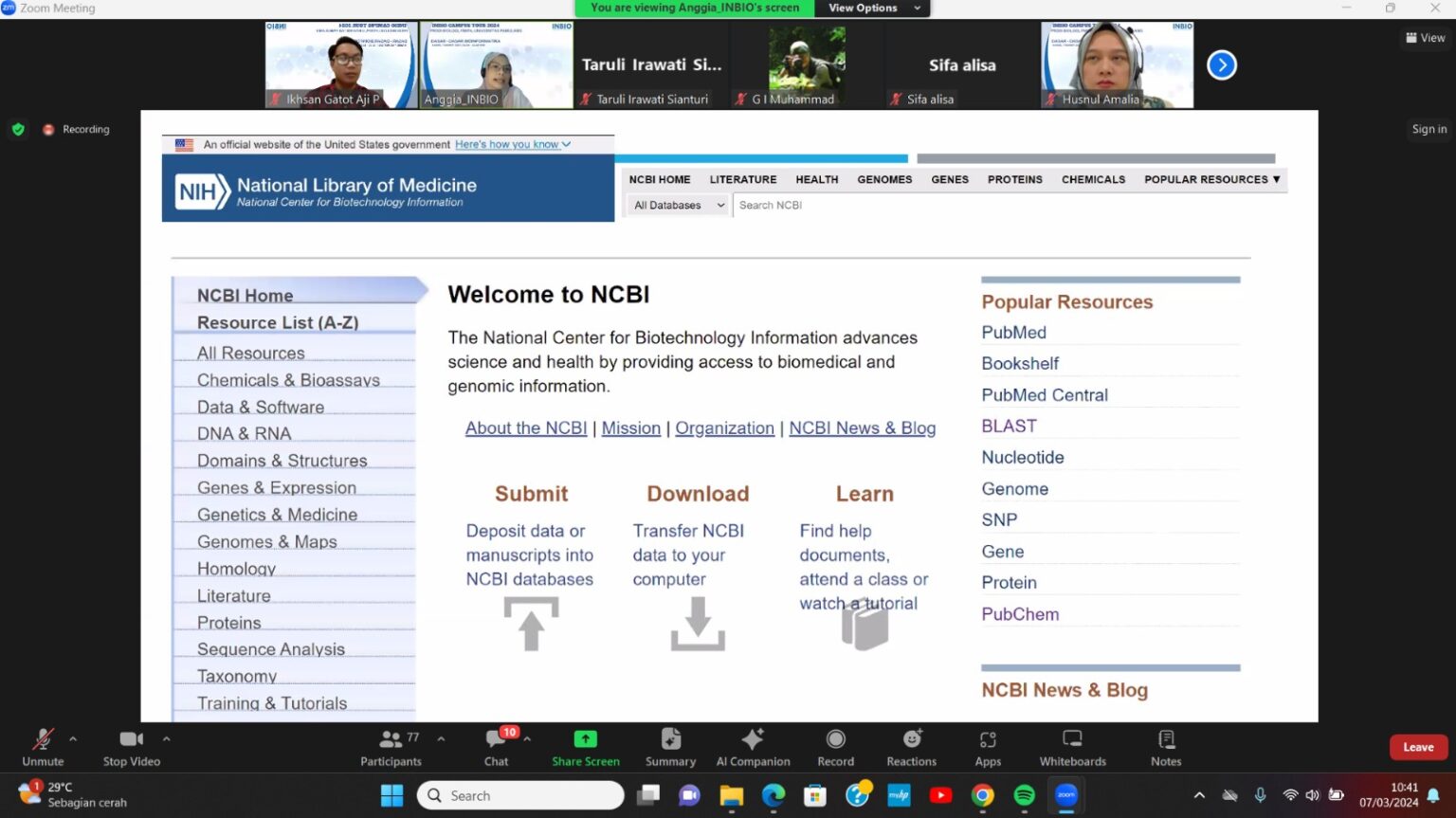1456x818 pixels.
Task: Click the green encryption shield icon
Action: point(18,129)
